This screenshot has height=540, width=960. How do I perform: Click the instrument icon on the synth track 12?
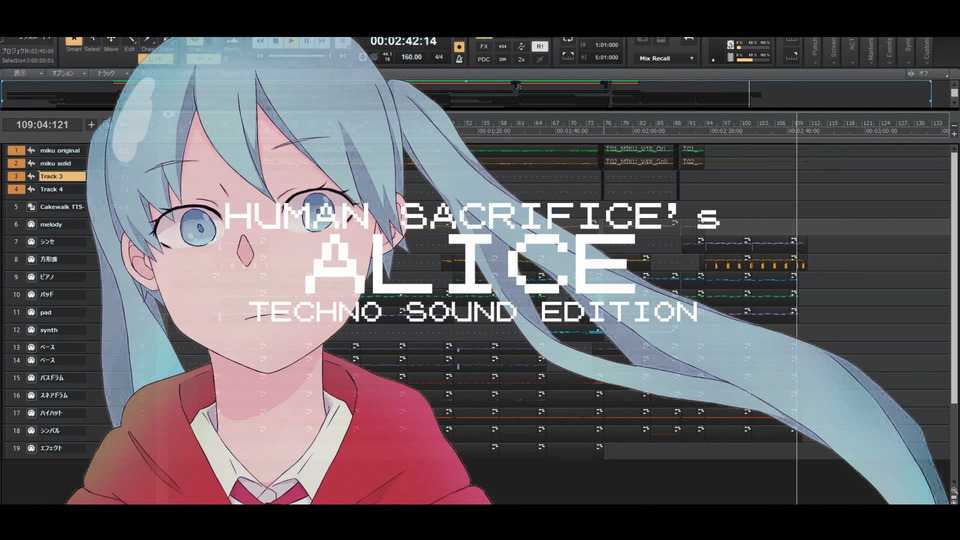31,330
